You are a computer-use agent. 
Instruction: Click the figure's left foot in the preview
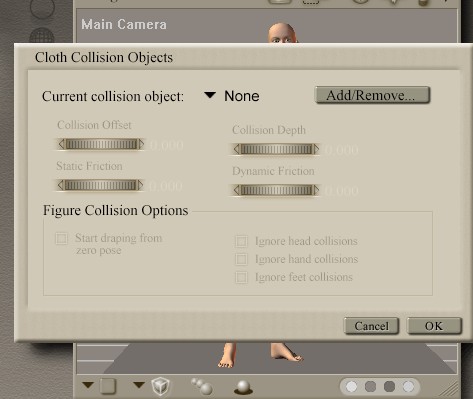(x=287, y=353)
